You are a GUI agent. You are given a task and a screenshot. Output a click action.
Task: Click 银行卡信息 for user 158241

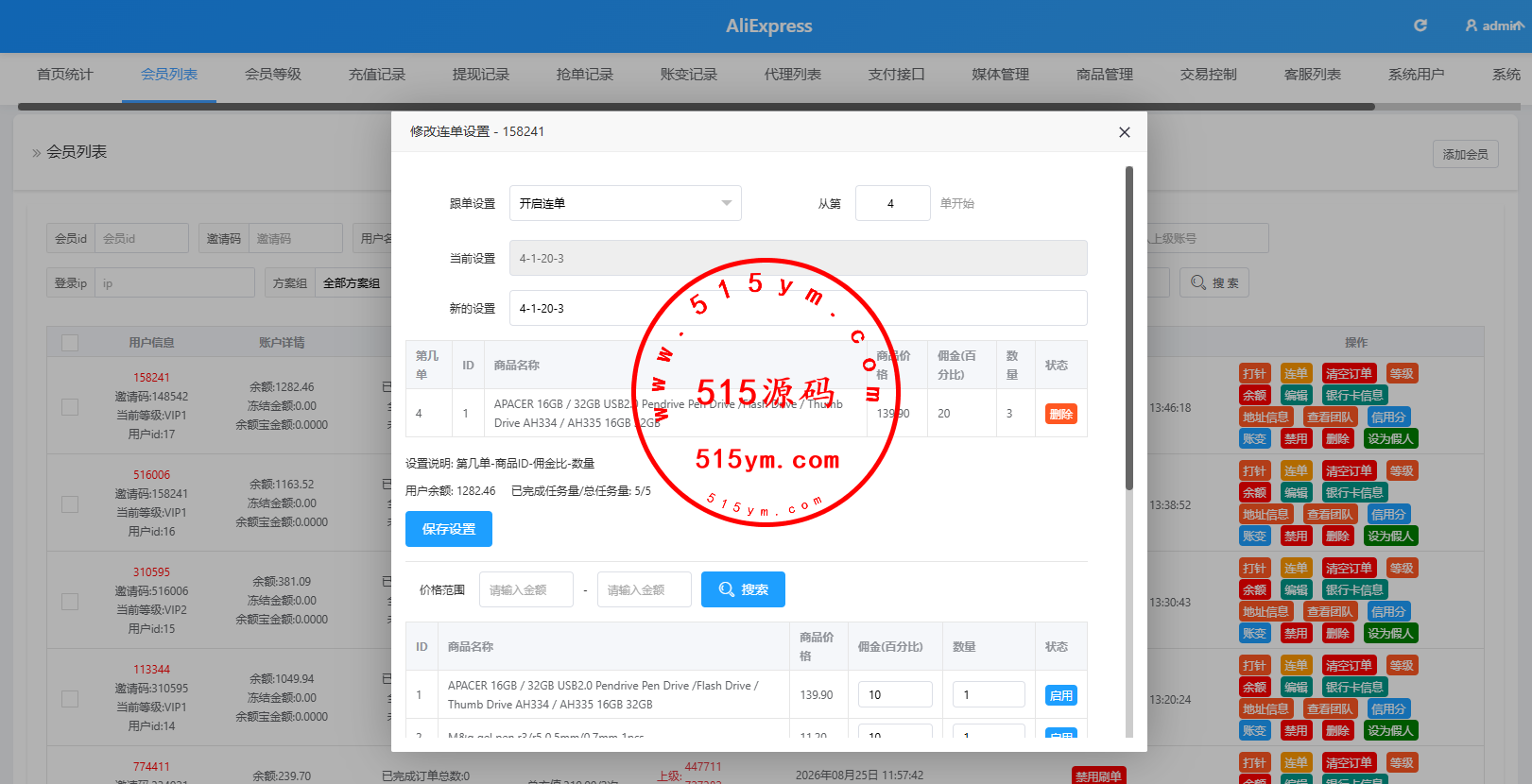coord(1354,395)
